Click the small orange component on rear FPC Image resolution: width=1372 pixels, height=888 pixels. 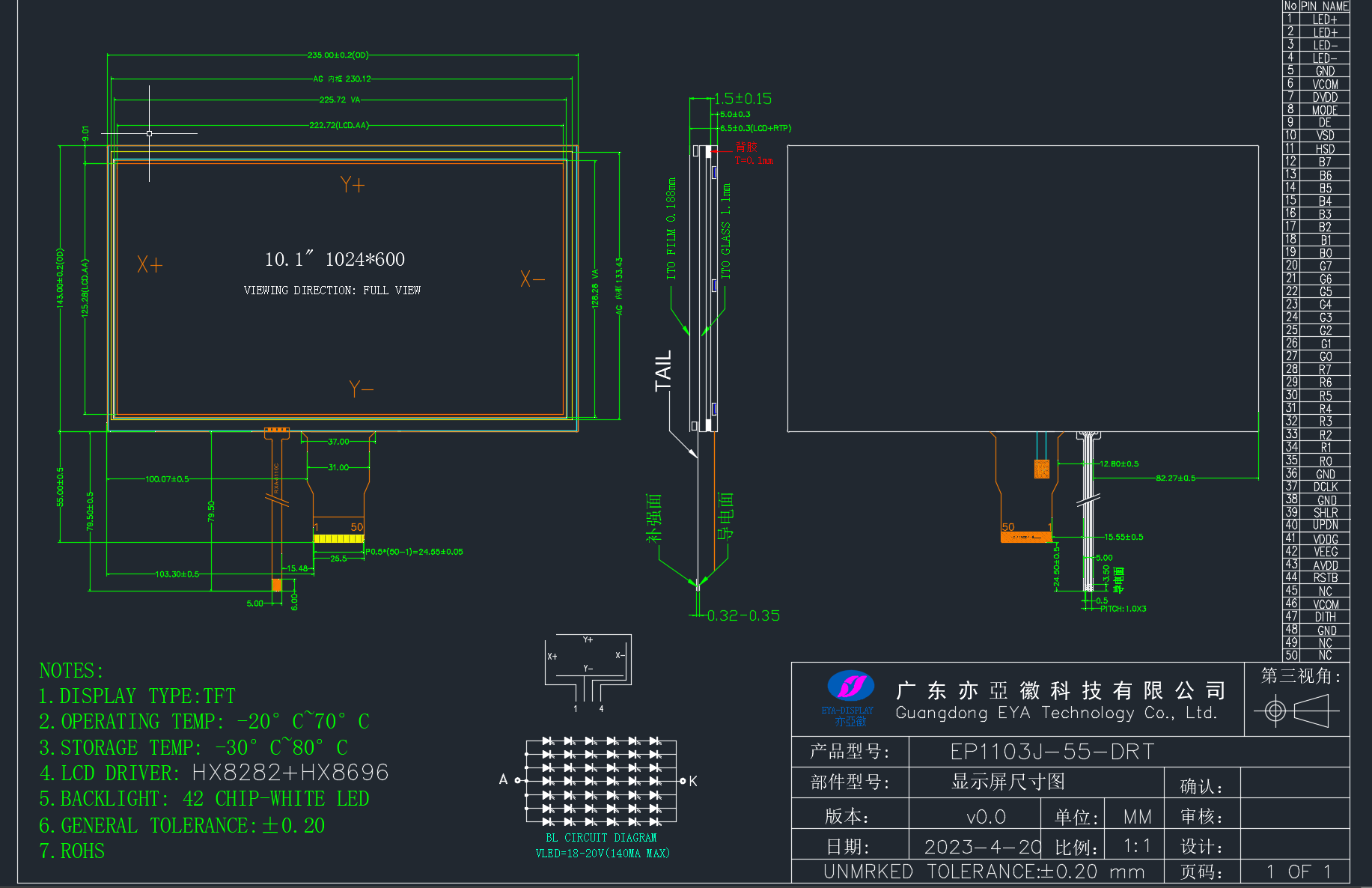1042,469
